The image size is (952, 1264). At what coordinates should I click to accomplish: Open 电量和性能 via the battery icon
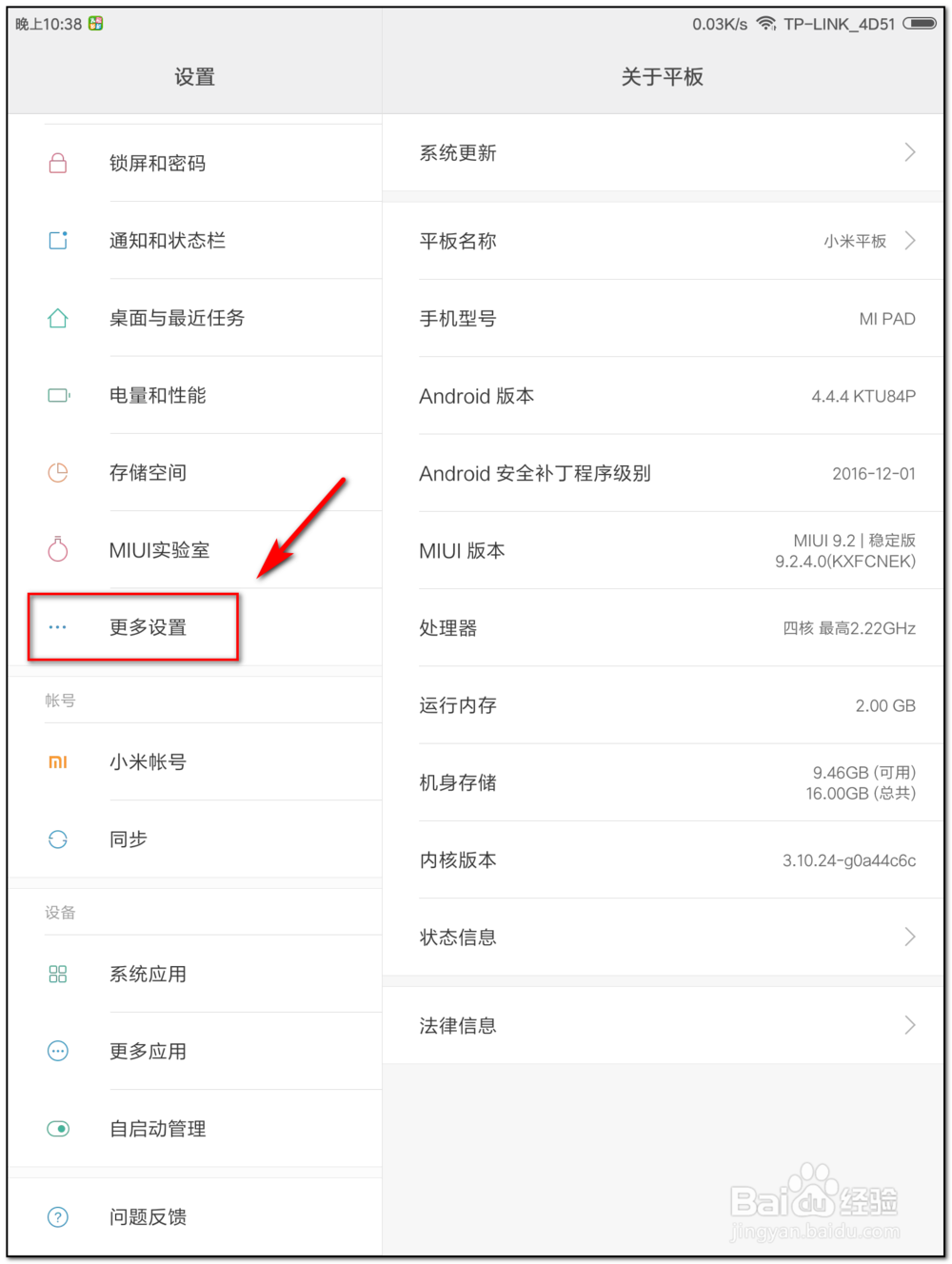(58, 395)
